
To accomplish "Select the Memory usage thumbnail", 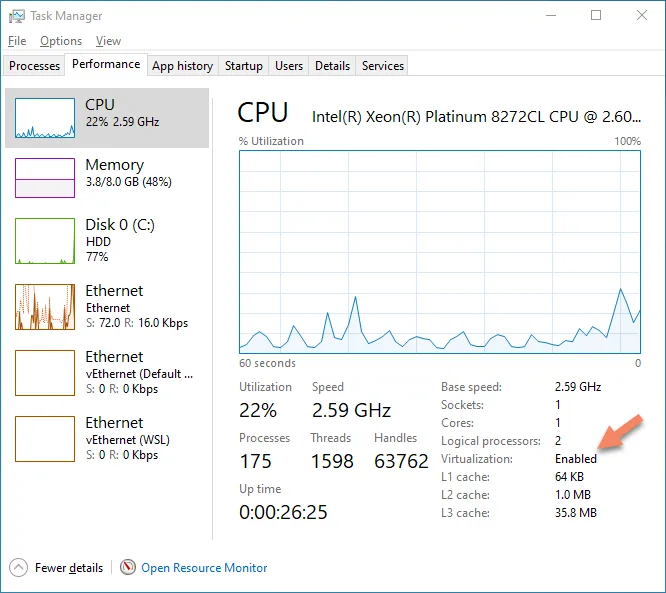I will click(x=45, y=178).
